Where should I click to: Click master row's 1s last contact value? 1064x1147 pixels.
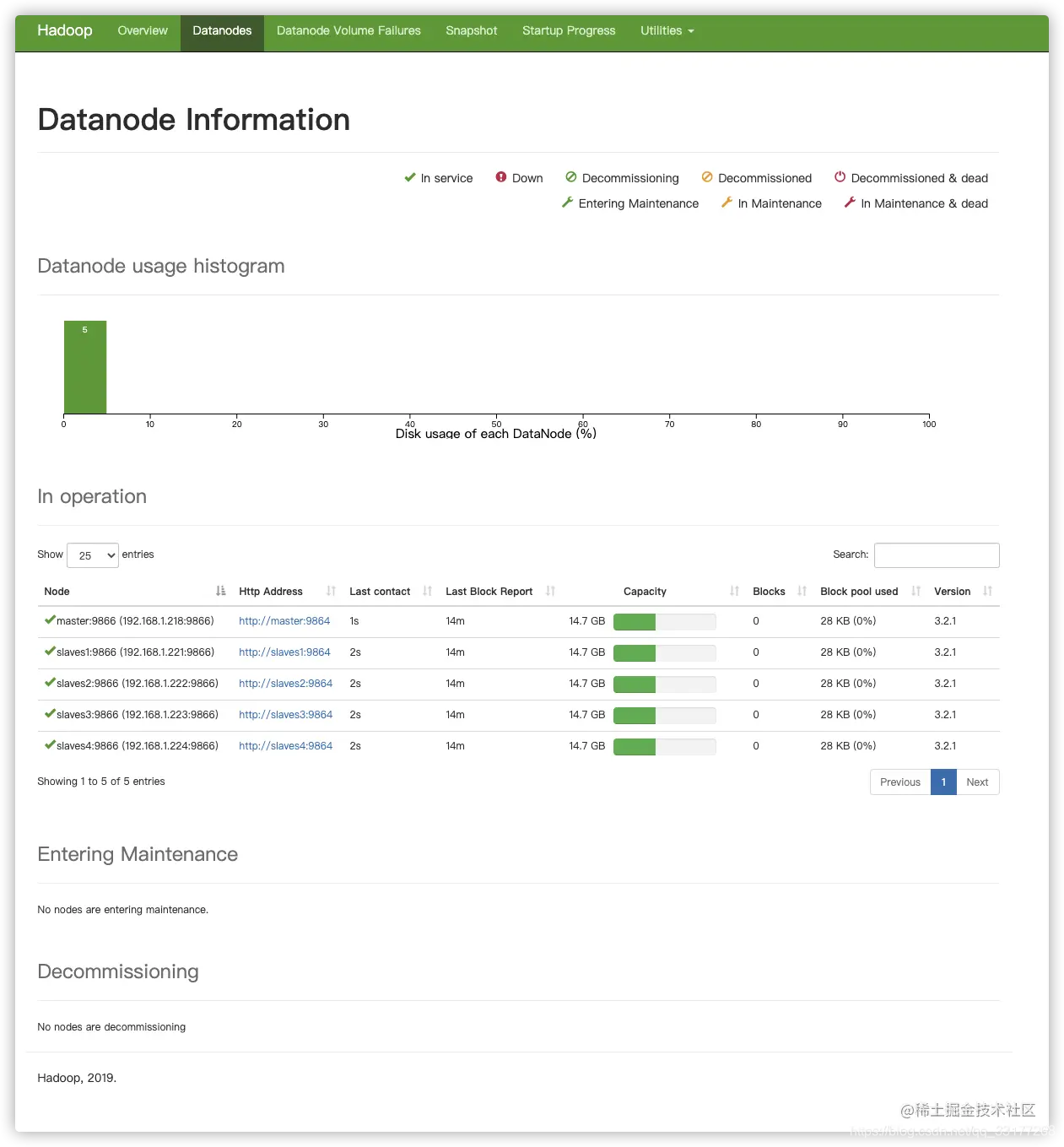point(354,621)
